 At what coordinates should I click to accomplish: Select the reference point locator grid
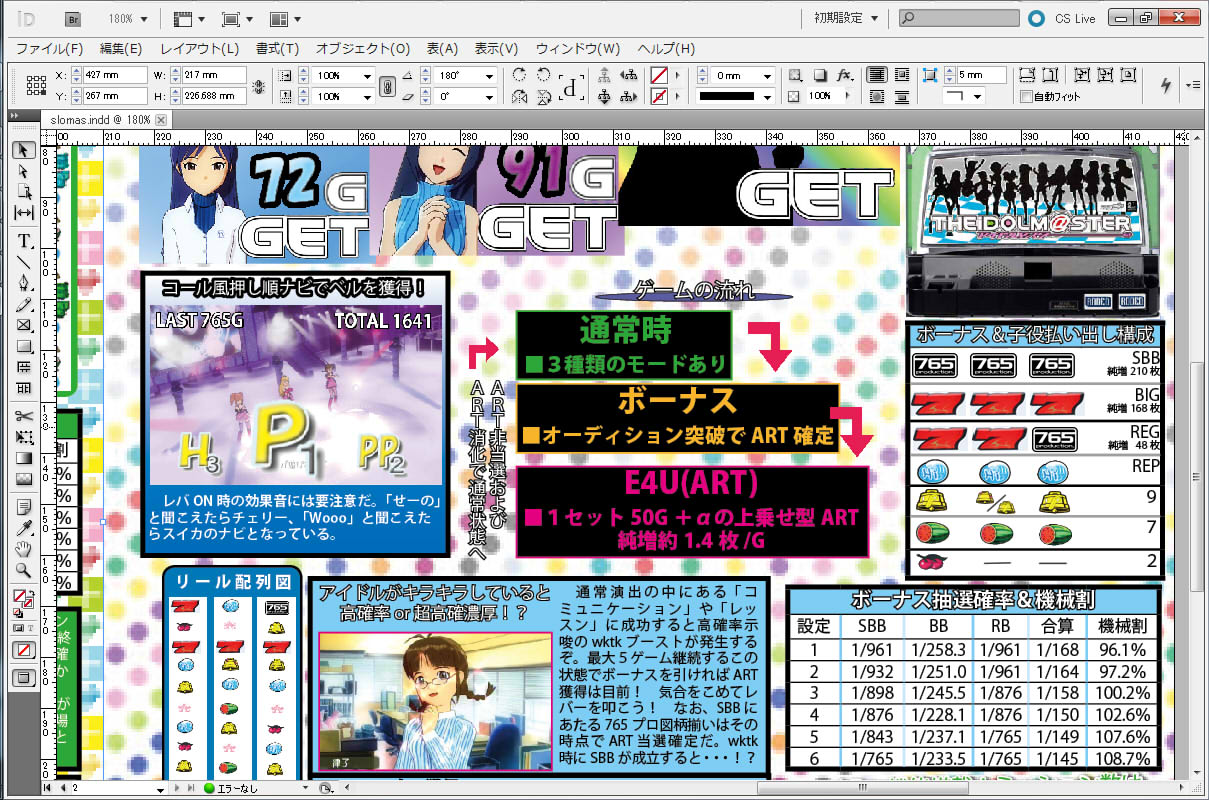click(x=37, y=86)
